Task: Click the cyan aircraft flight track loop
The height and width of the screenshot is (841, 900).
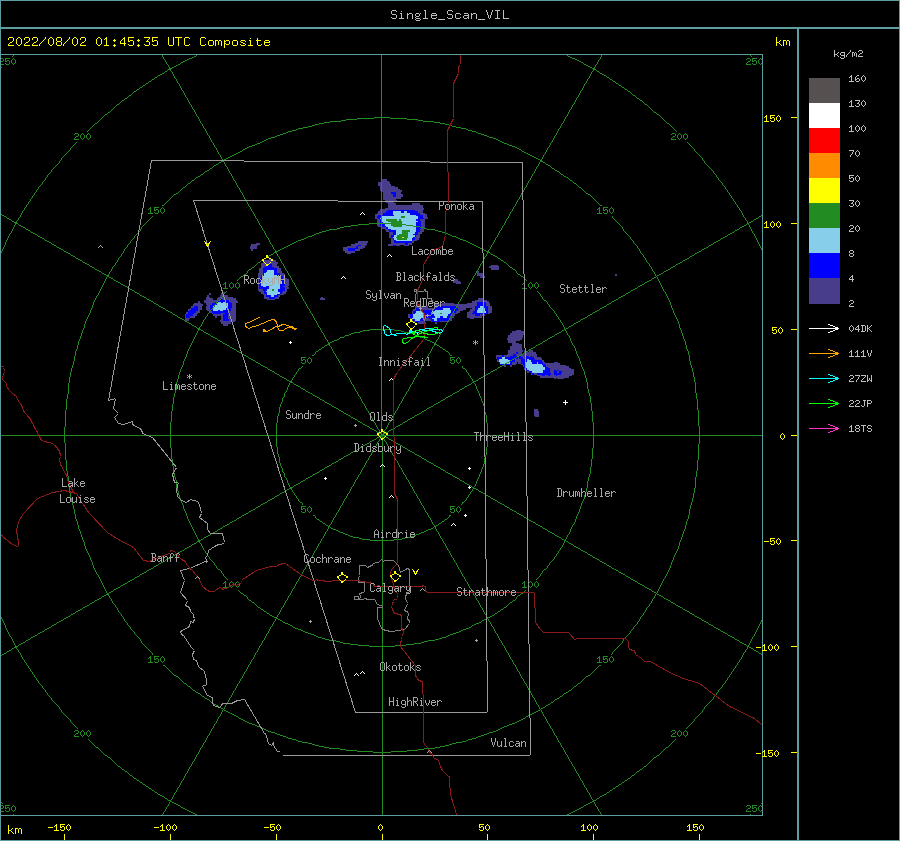Action: (x=412, y=332)
